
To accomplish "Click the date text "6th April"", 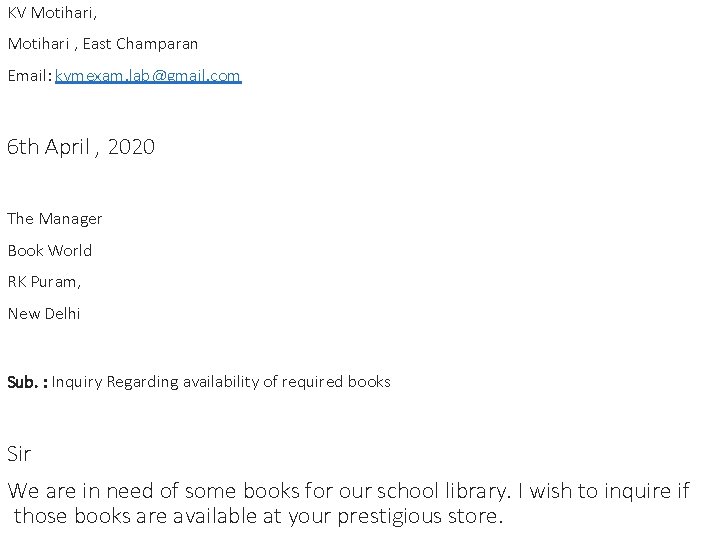I will click(48, 147).
